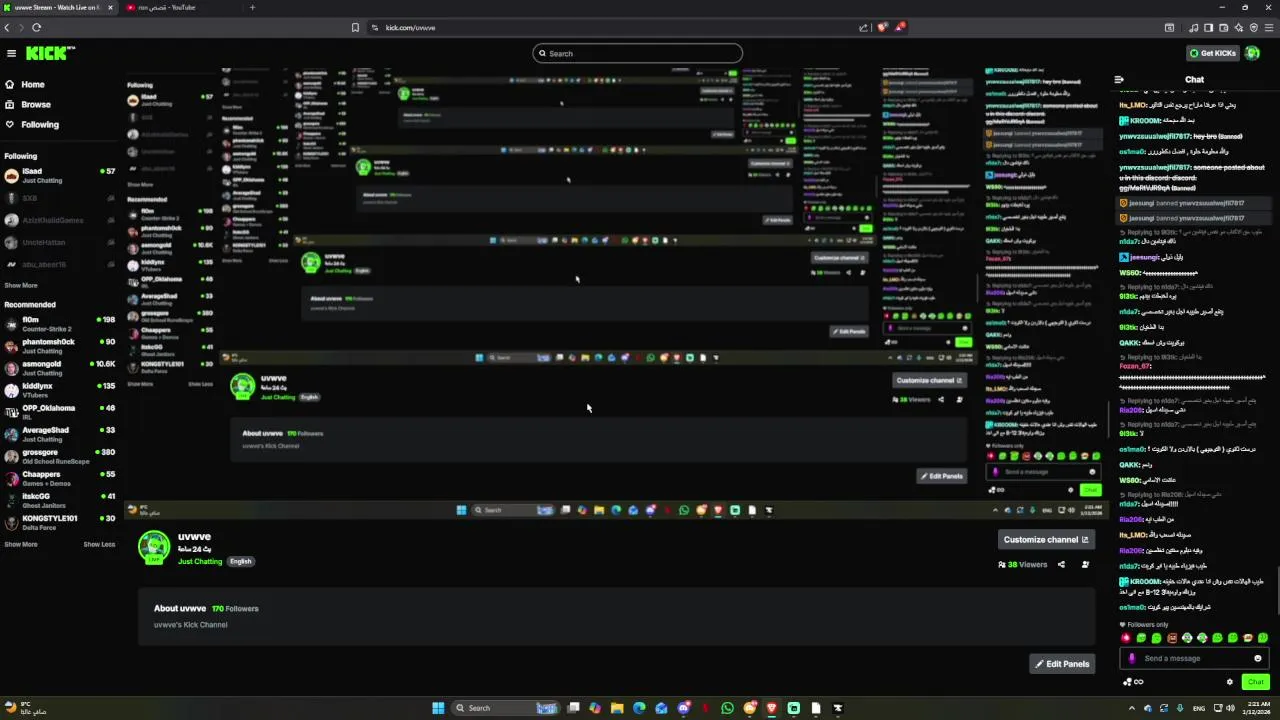Open kiddlynx recommended channel

click(x=60, y=390)
